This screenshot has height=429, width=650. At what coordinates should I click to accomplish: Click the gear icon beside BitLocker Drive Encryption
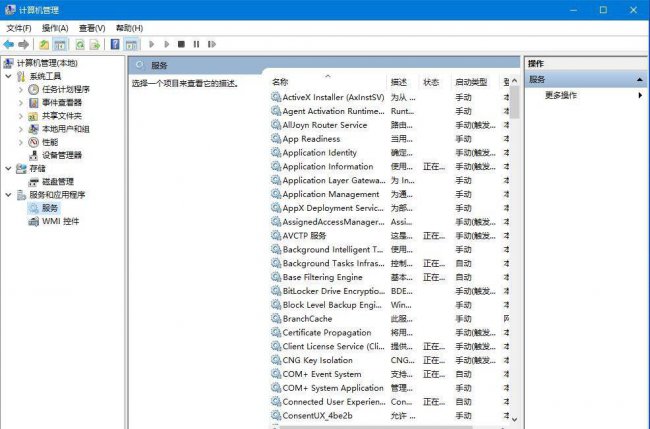(276, 291)
